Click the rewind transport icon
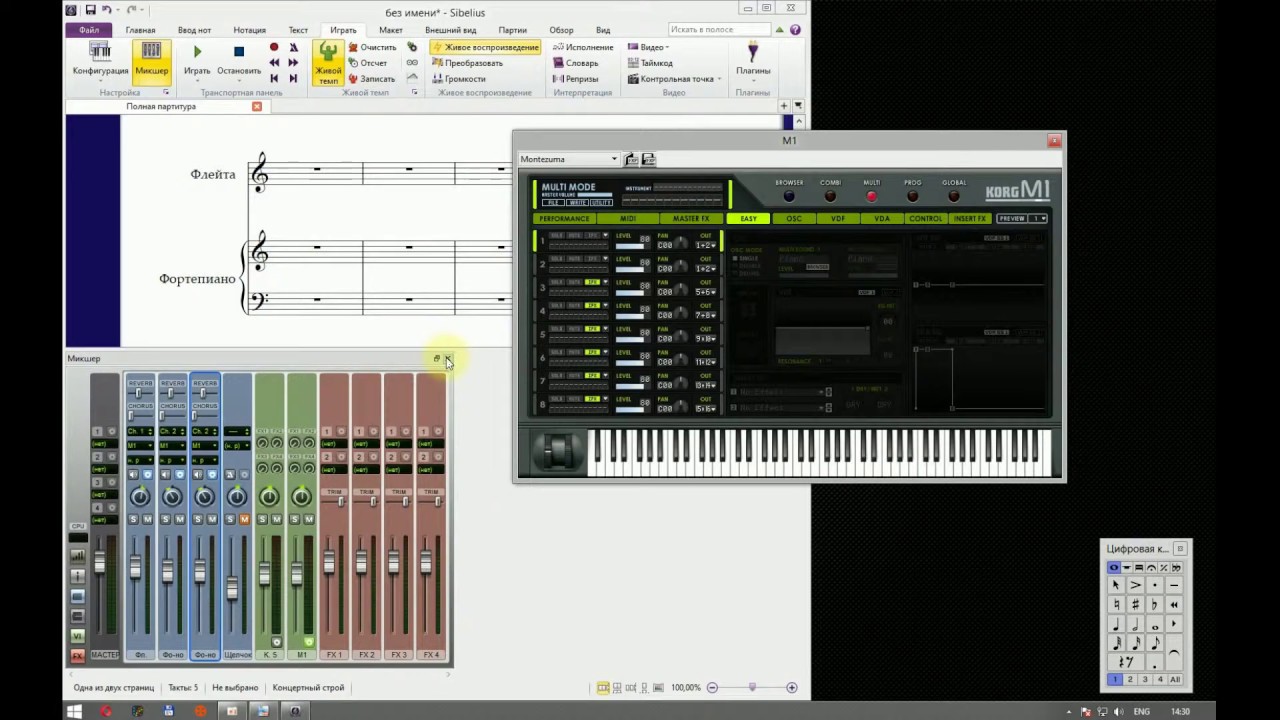1280x720 pixels. coord(274,62)
